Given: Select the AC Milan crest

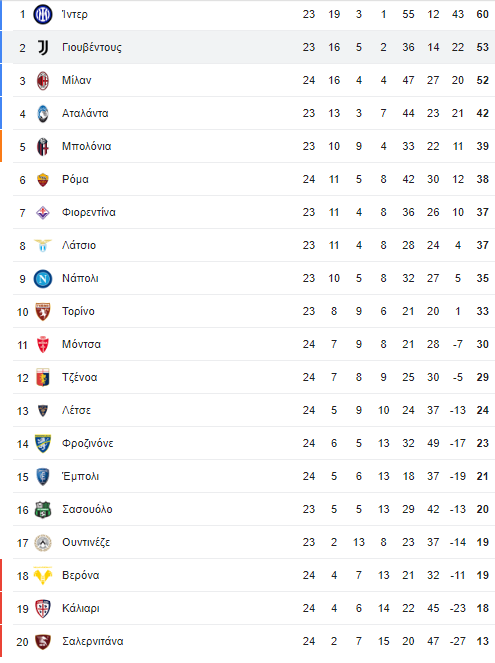Looking at the screenshot, I should [x=43, y=80].
